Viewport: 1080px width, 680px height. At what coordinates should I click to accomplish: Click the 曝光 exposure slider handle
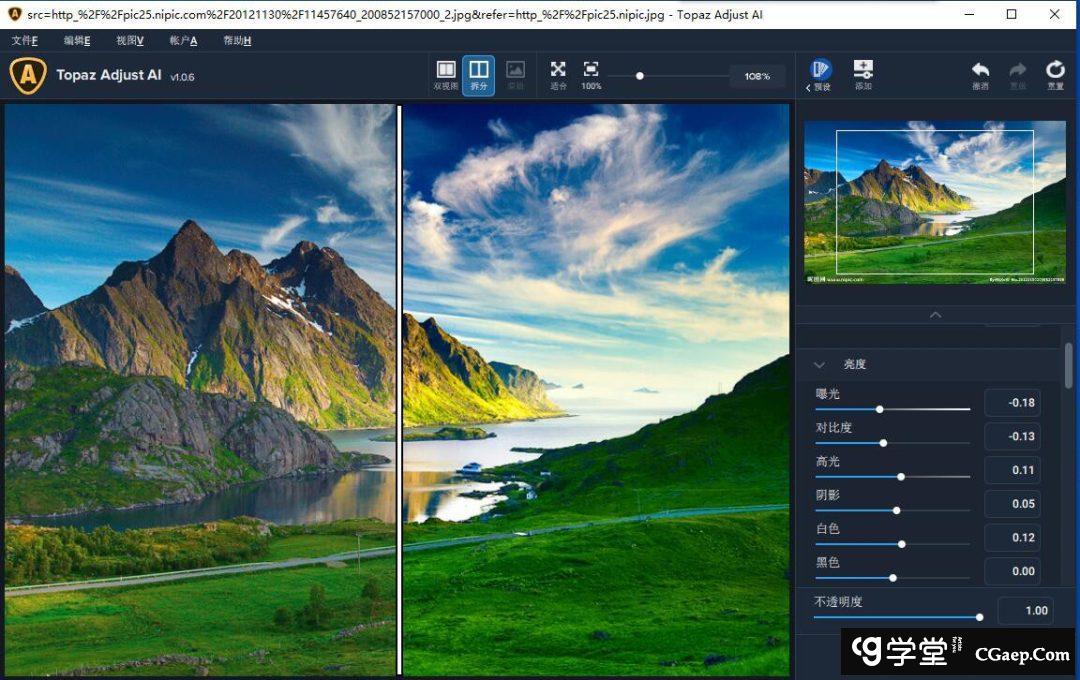pos(880,409)
